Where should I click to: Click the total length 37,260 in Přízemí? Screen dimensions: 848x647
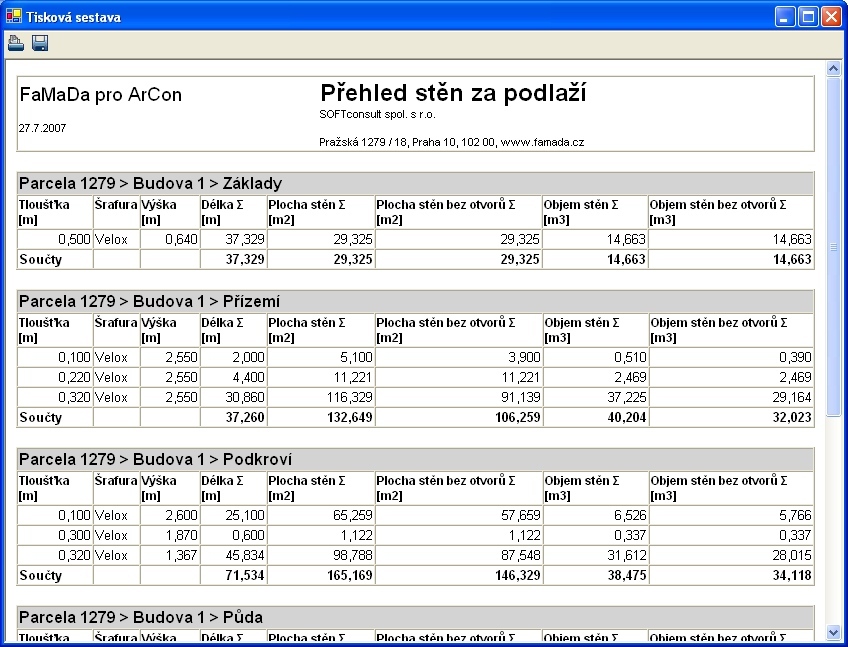tap(245, 417)
